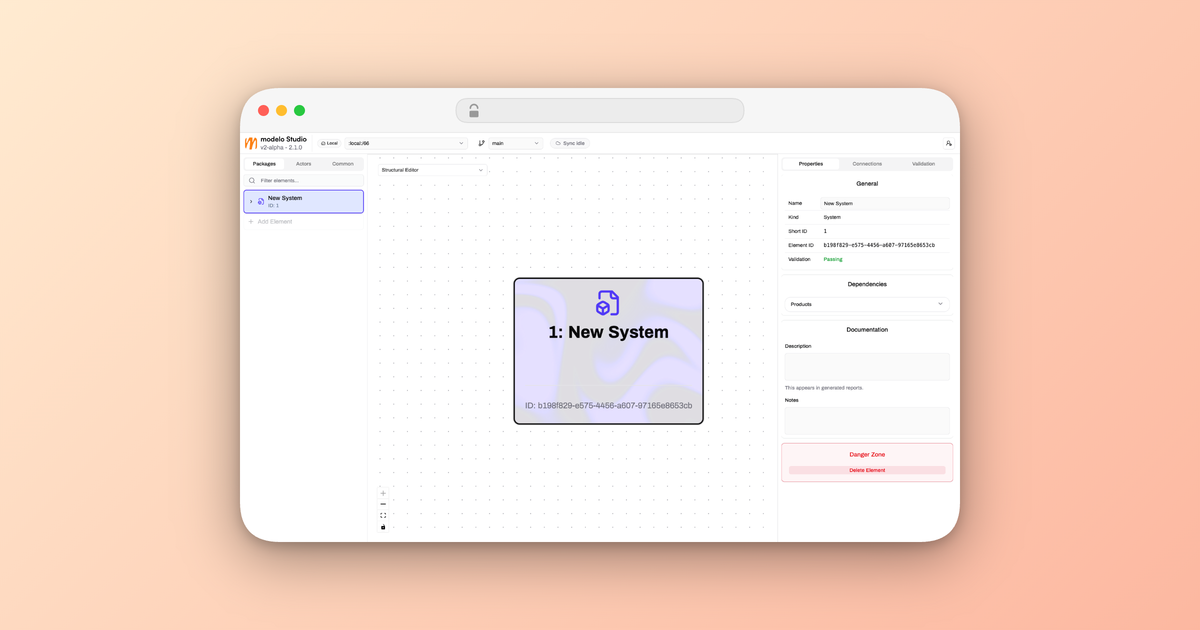This screenshot has width=1200, height=630.
Task: Click the git branch icon
Action: coord(481,143)
